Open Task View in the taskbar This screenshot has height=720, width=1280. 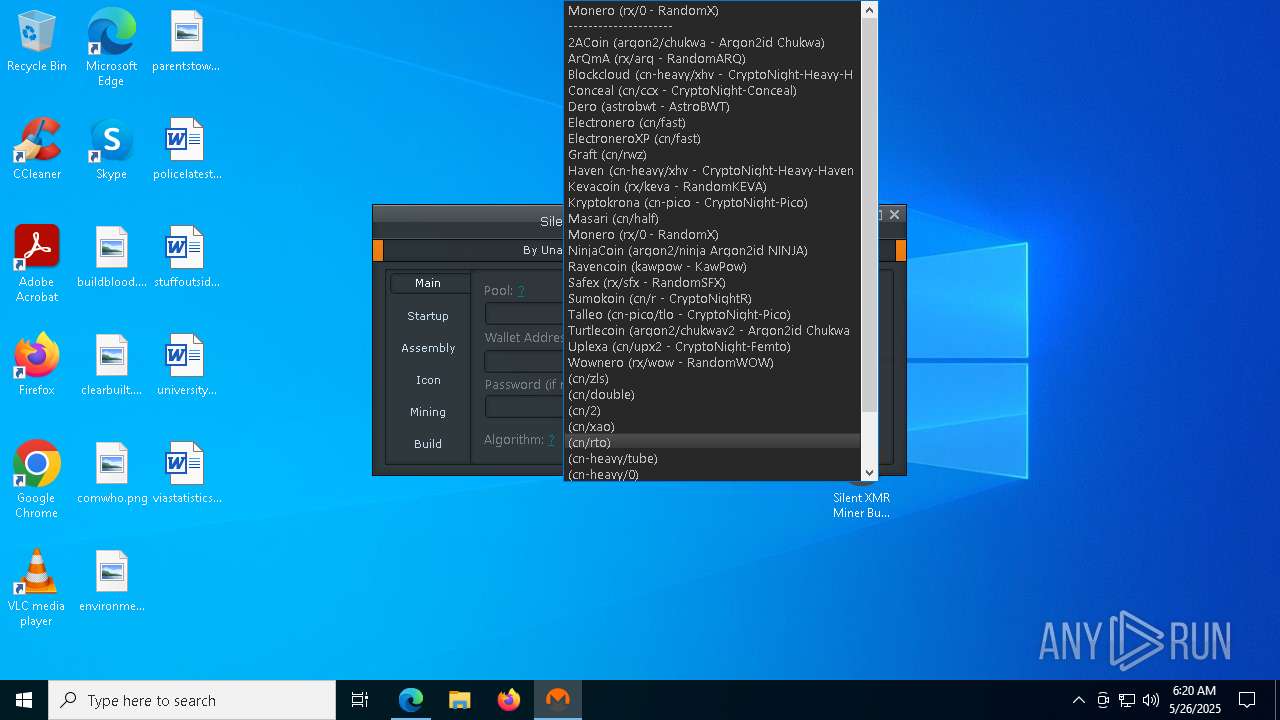pos(360,700)
